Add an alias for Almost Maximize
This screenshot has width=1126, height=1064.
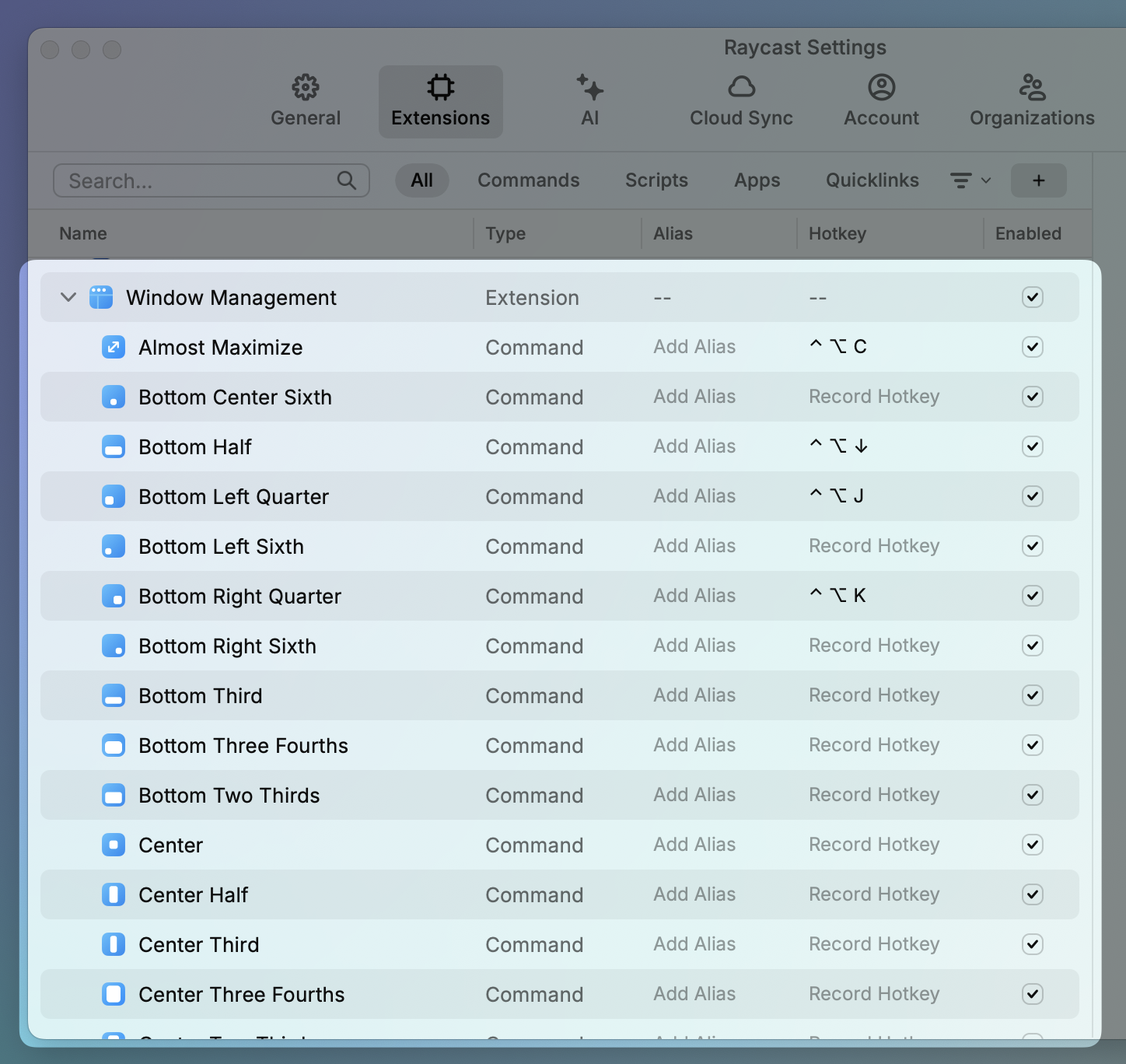[694, 347]
